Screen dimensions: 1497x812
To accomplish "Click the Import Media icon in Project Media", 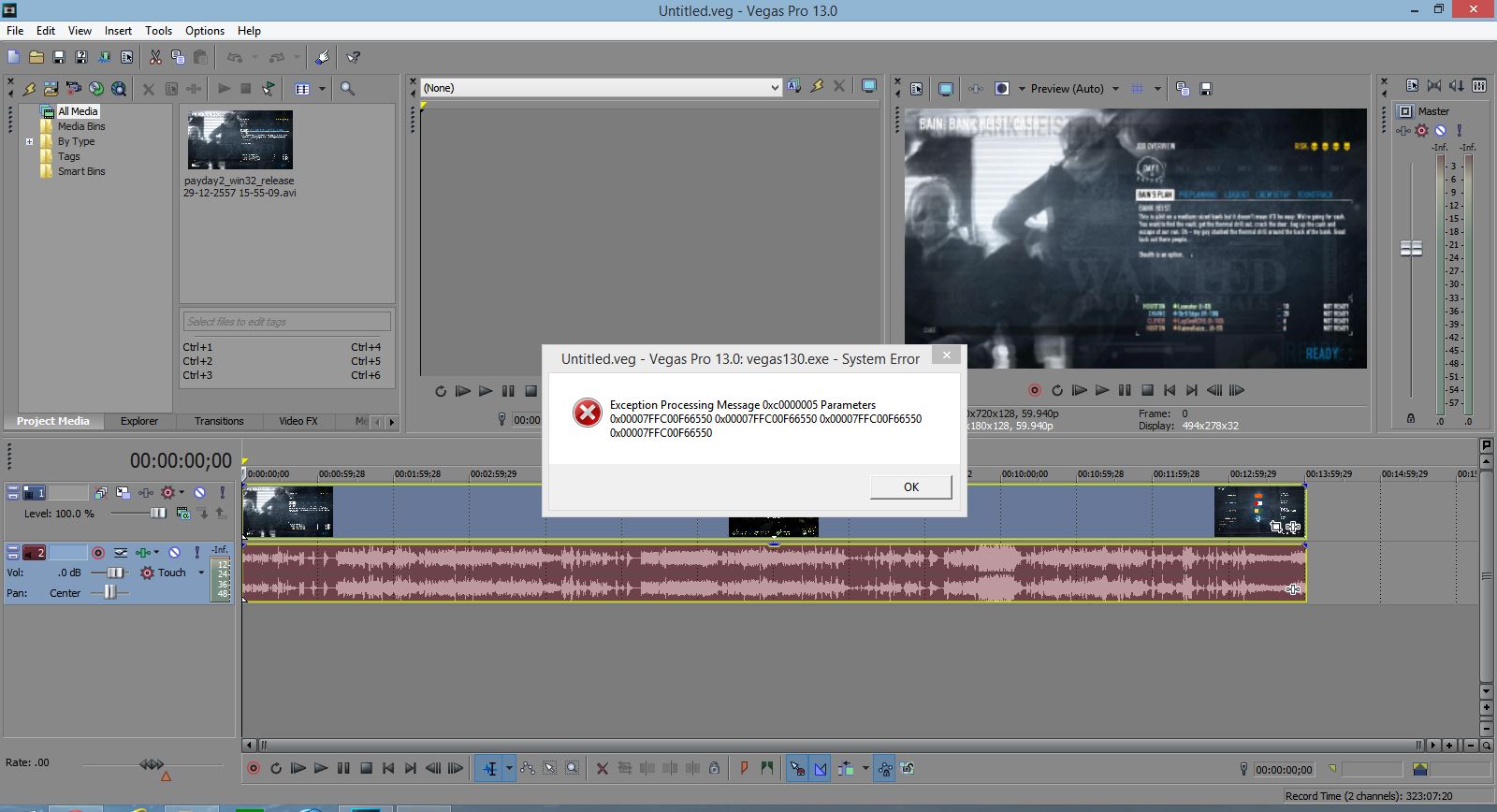I will (51, 89).
